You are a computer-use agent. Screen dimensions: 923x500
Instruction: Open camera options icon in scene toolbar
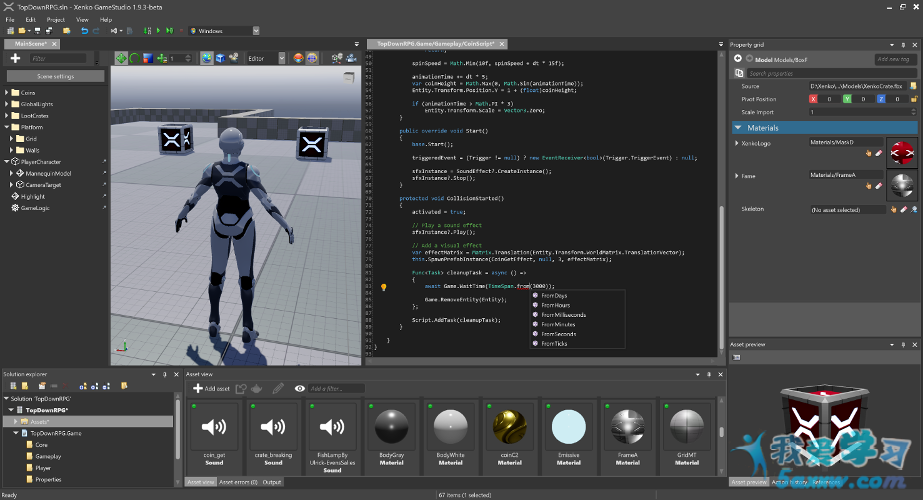[351, 58]
